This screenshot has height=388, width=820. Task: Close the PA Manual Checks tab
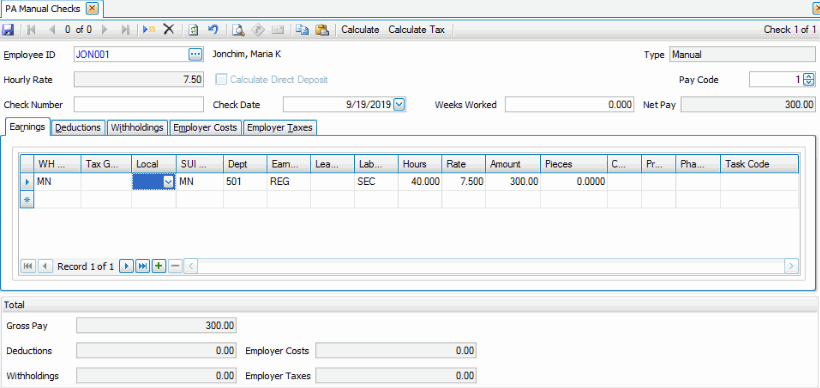pos(92,8)
